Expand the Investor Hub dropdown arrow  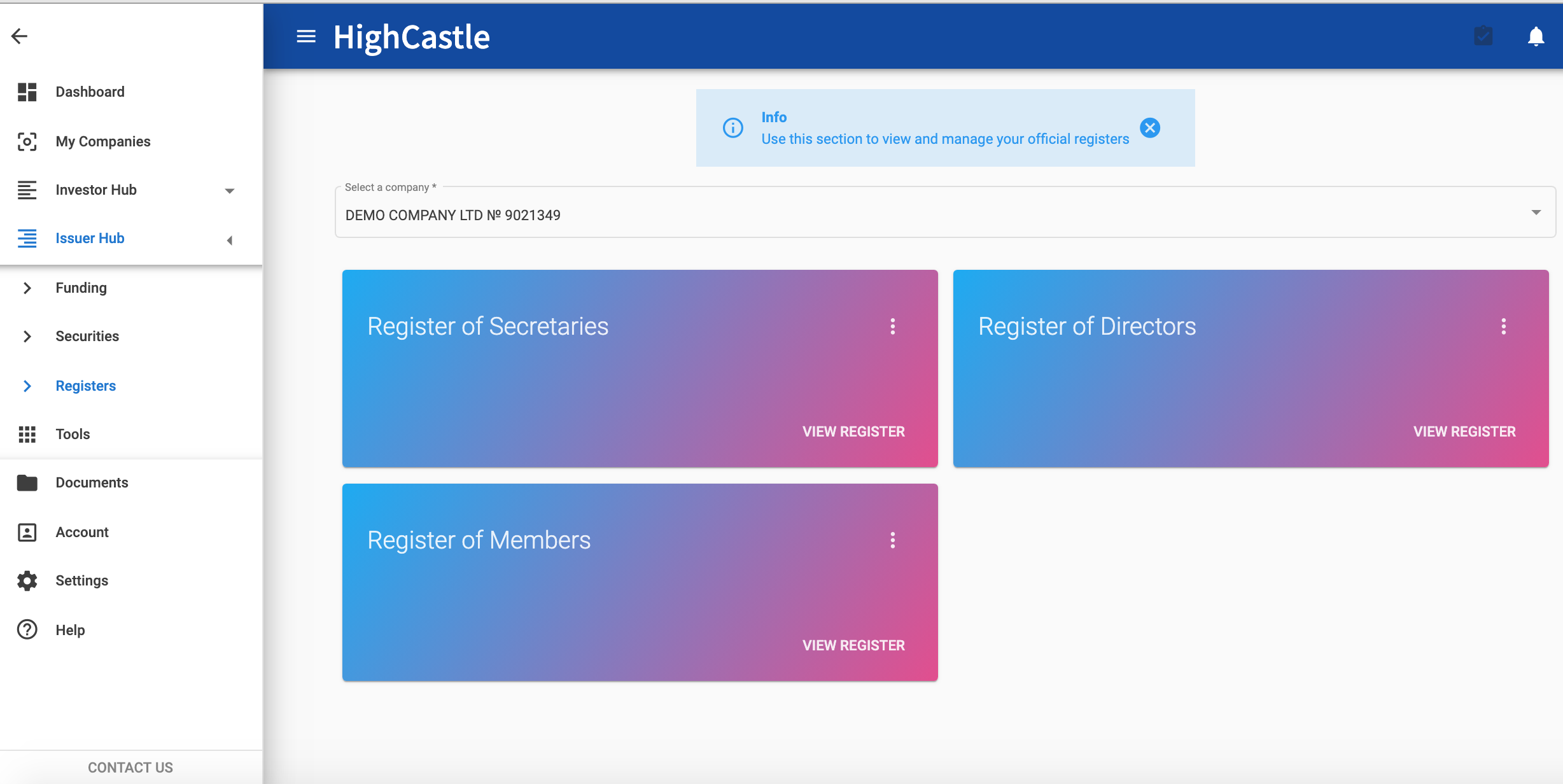(x=230, y=190)
